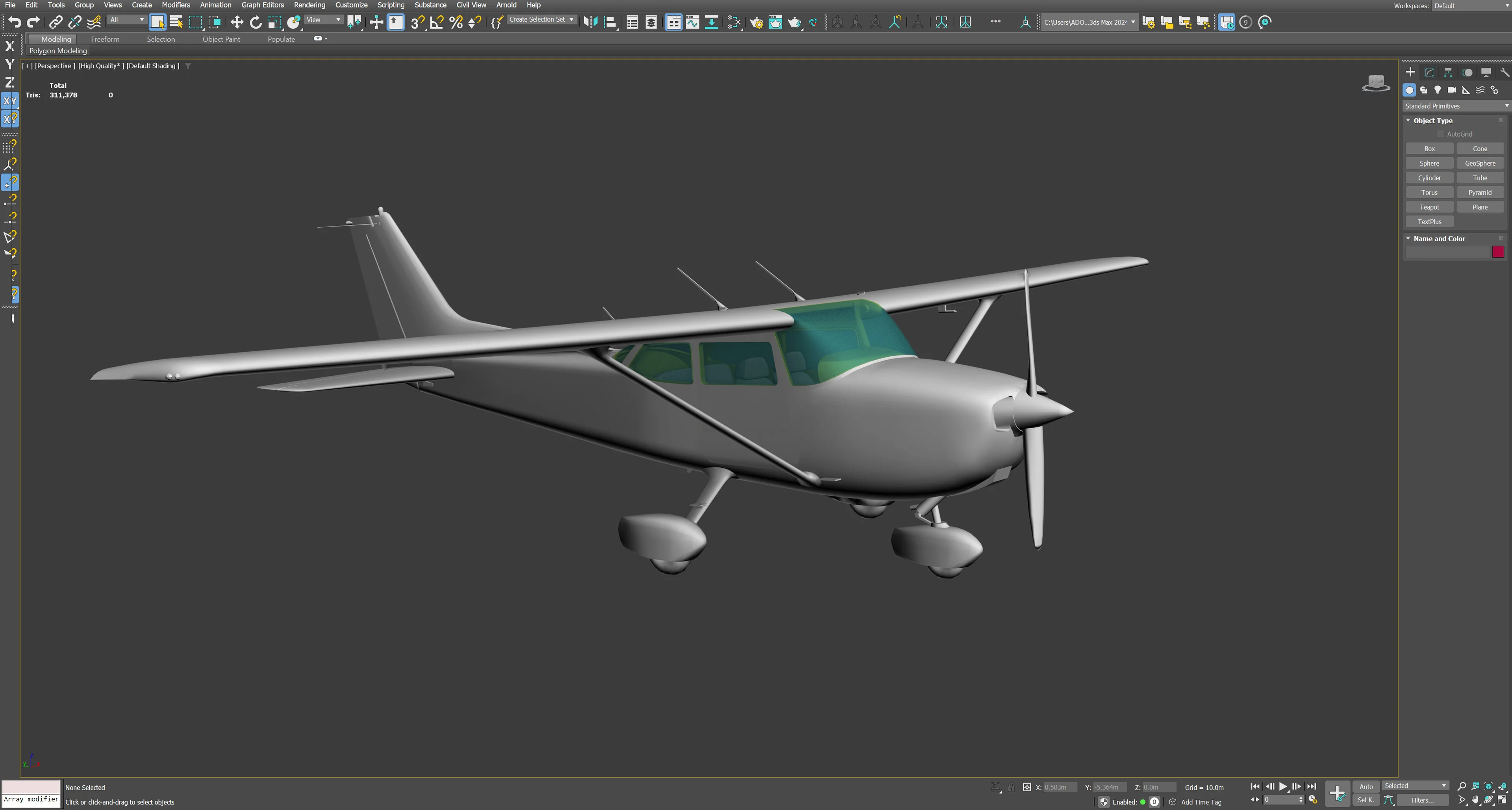The width and height of the screenshot is (1512, 810).
Task: Open Time Configuration icon
Action: (x=1313, y=800)
